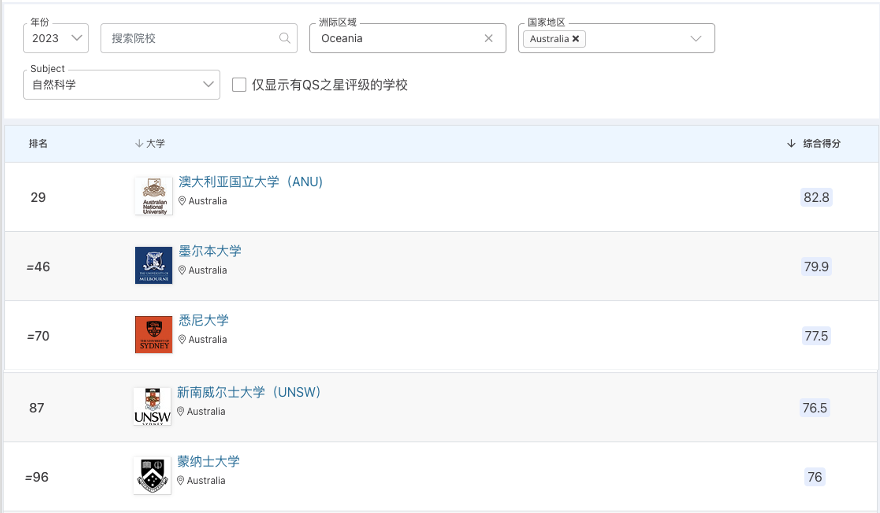Click location pin icon under ANU
Screen dimensions: 880x513
pos(182,201)
